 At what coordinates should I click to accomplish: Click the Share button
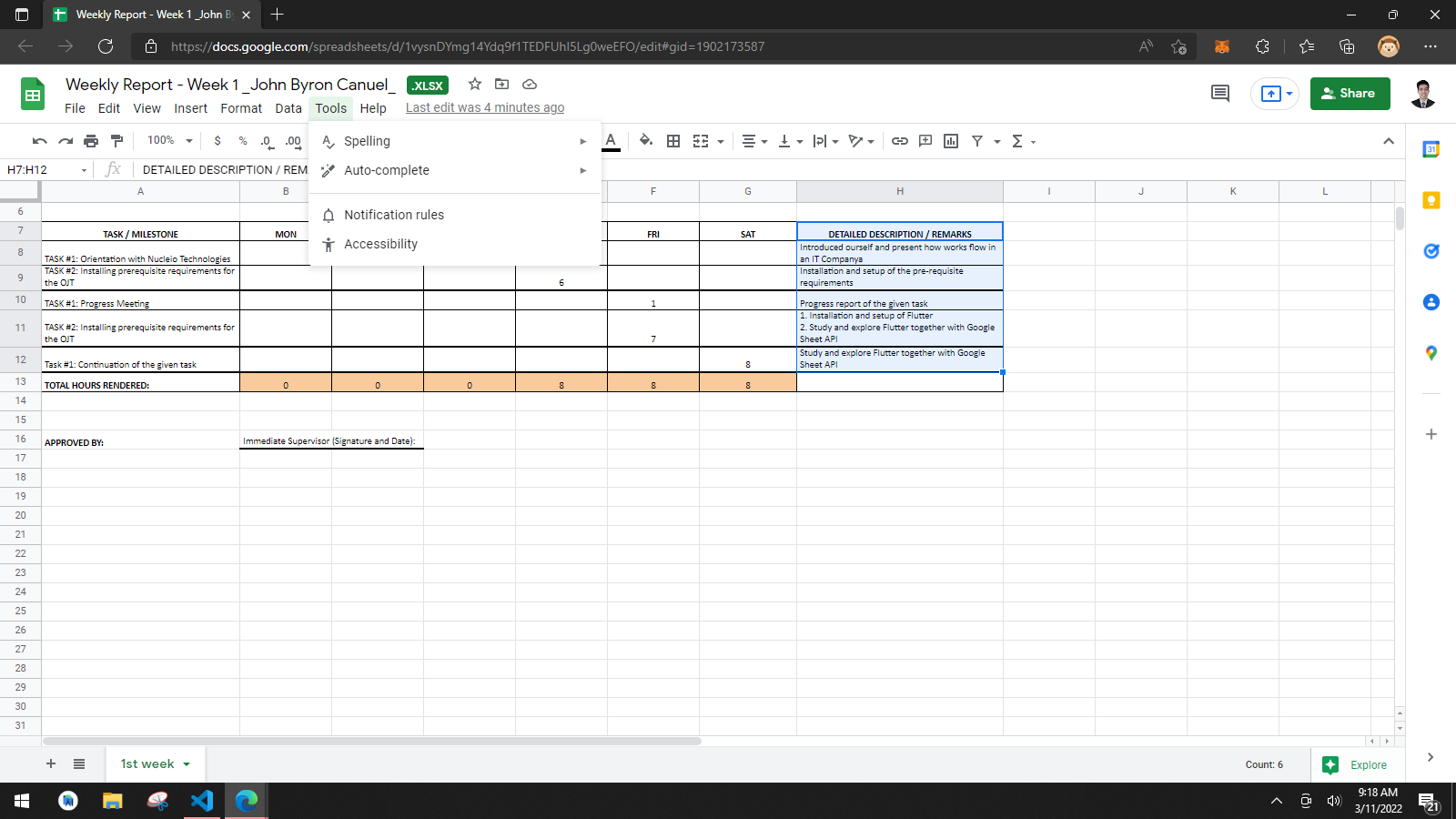pos(1350,93)
